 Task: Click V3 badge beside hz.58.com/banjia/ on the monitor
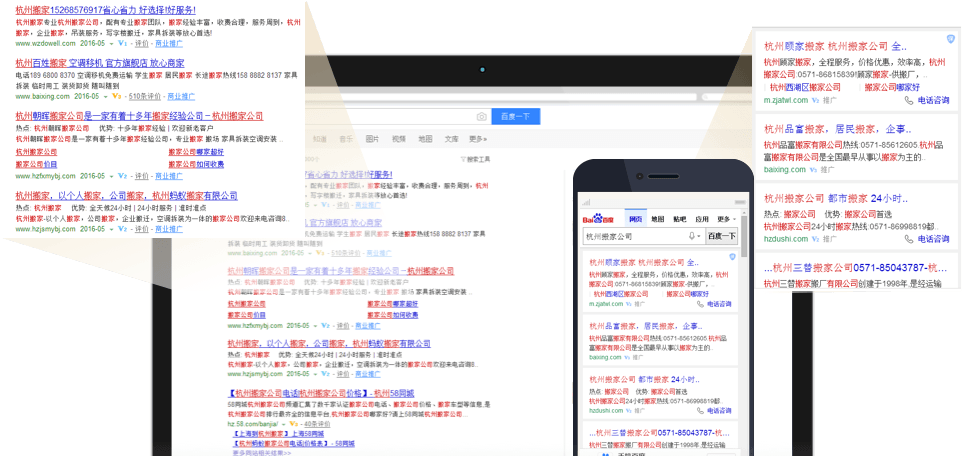294,424
